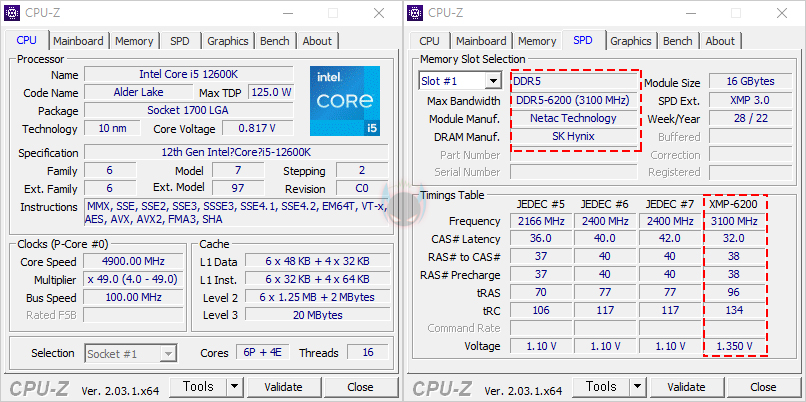Click the Level 3 cache value 20 MBytes
Image resolution: width=806 pixels, height=402 pixels.
[x=317, y=315]
